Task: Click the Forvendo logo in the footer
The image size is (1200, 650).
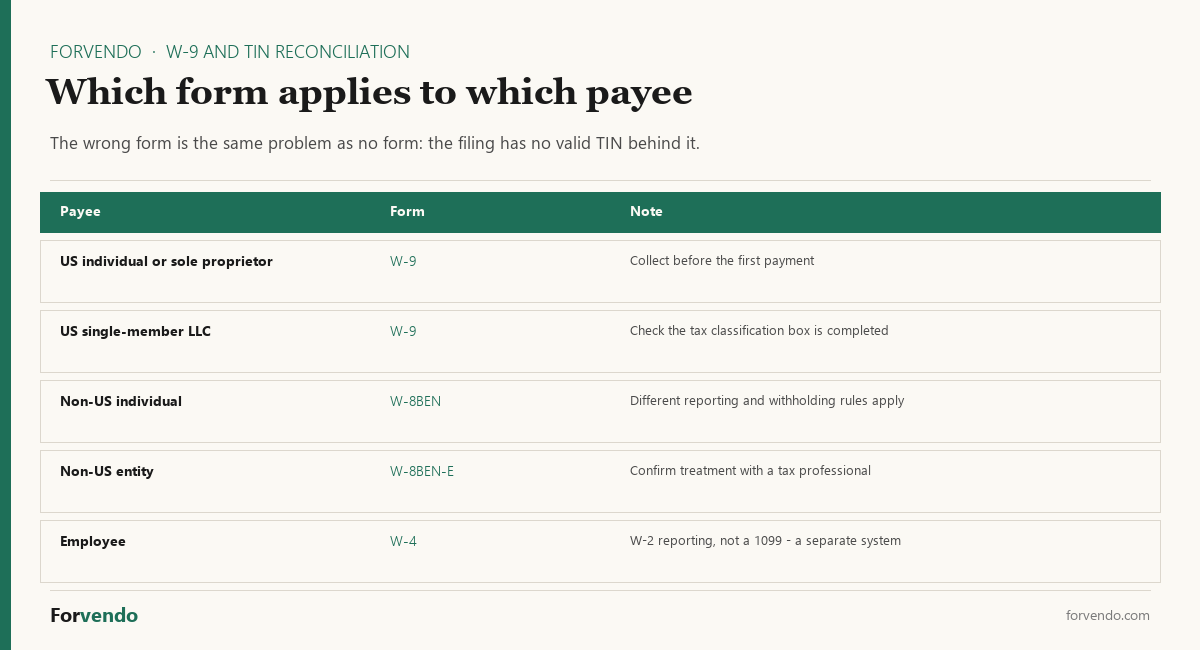Action: (94, 616)
